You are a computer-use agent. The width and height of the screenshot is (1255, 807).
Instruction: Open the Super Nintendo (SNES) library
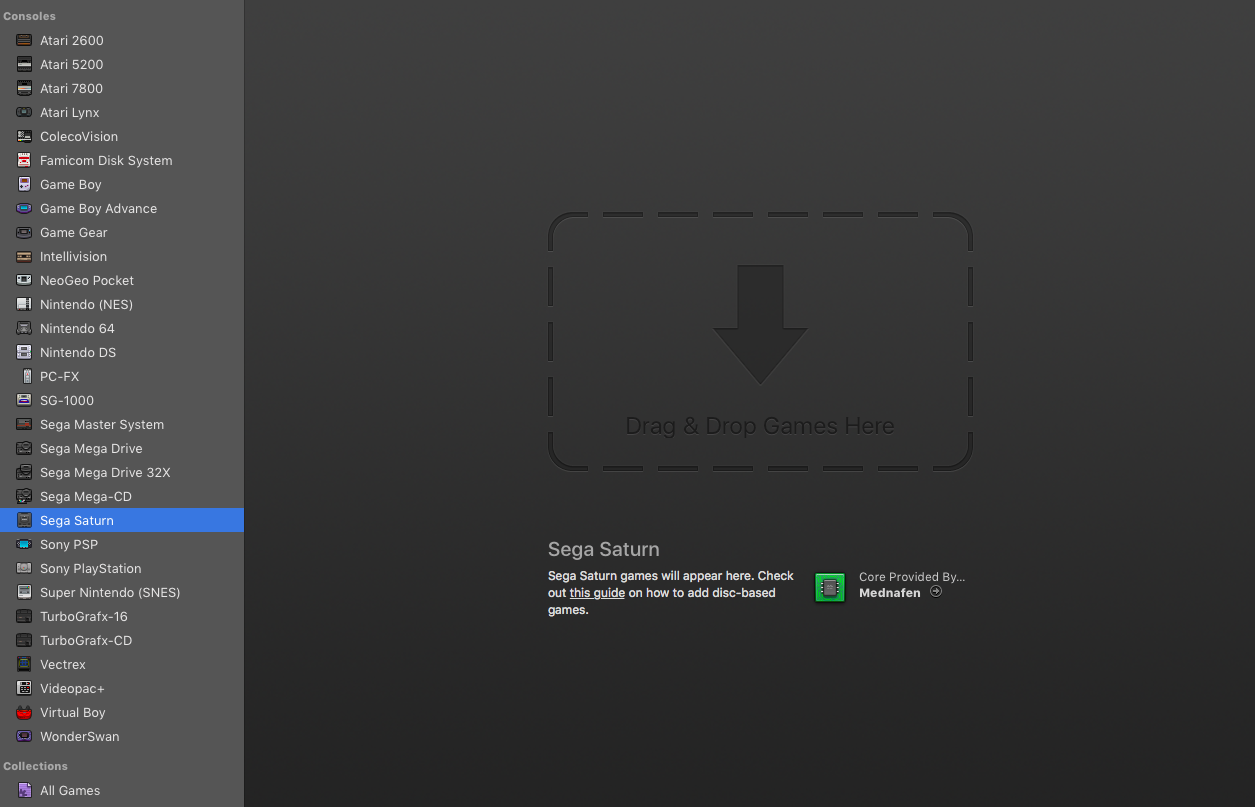tap(122, 592)
